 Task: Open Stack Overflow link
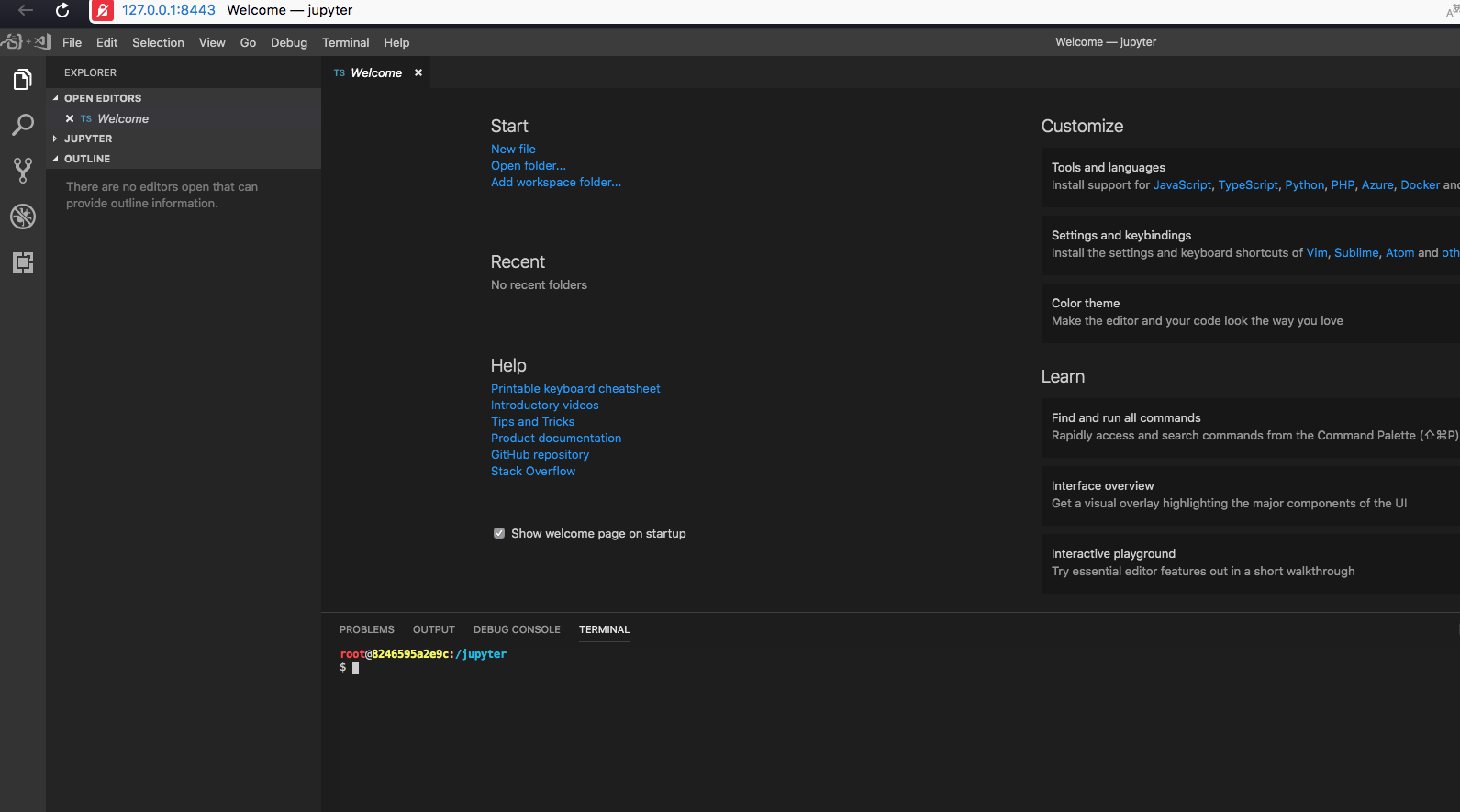pos(533,471)
